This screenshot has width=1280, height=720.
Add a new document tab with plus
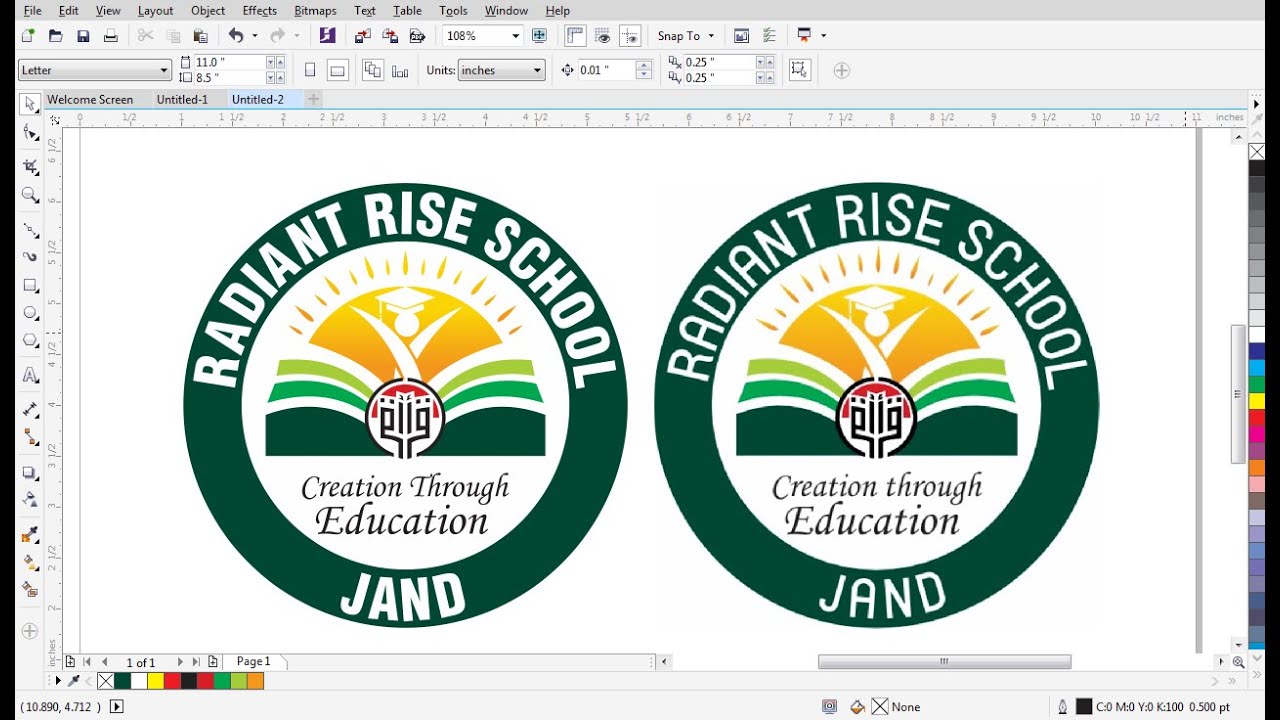coord(313,99)
